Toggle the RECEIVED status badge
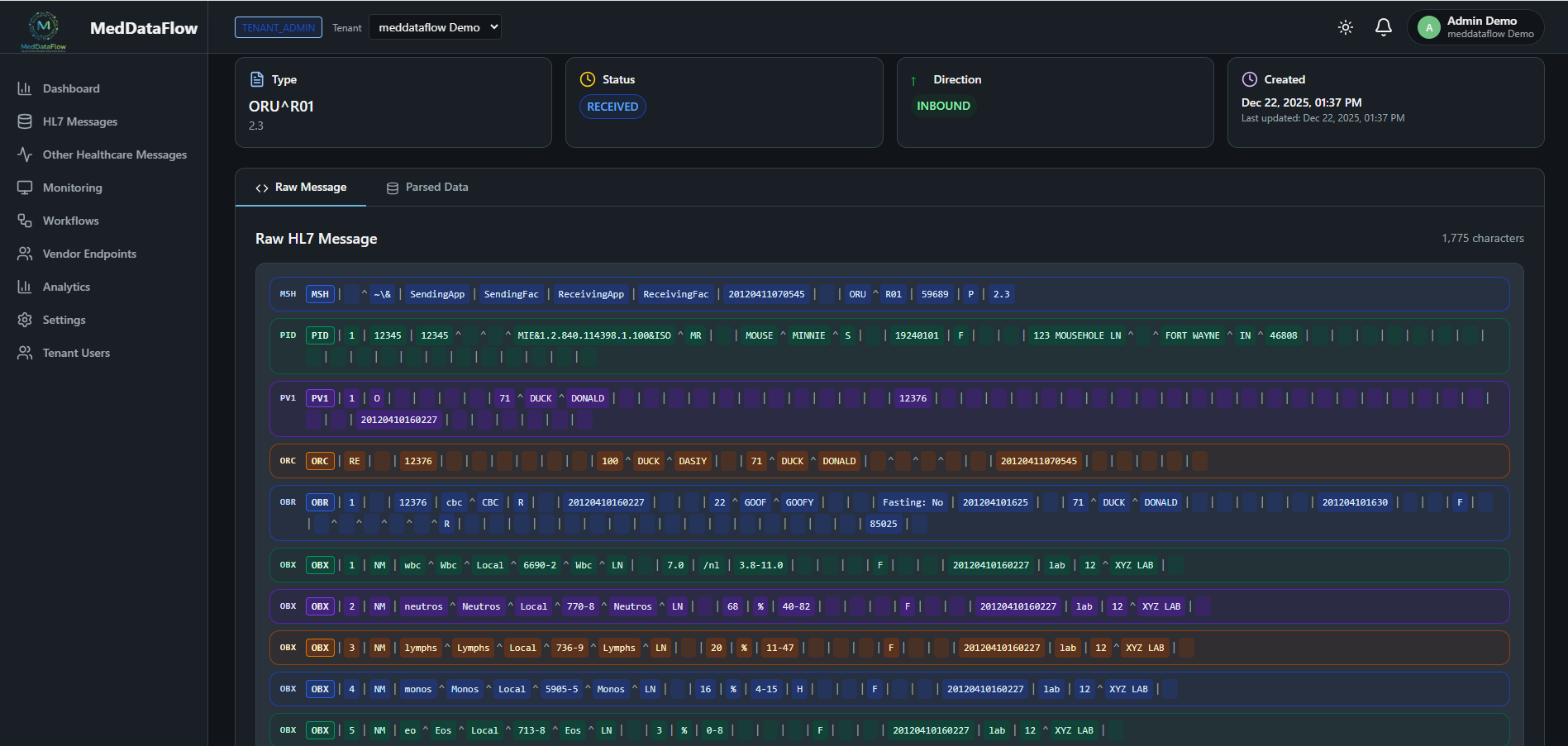Viewport: 1568px width, 746px height. coord(612,106)
